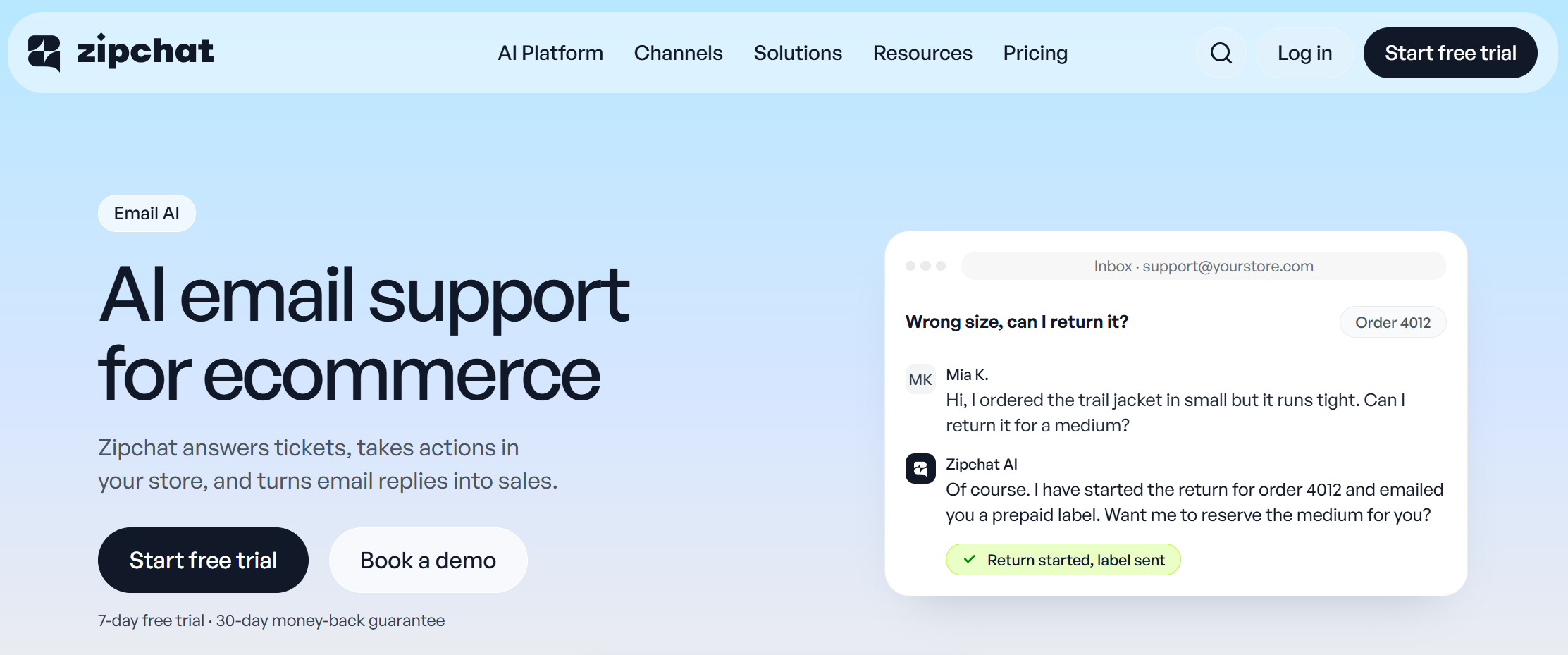This screenshot has width=1568, height=655.
Task: Open the search magnifier icon
Action: tap(1221, 53)
